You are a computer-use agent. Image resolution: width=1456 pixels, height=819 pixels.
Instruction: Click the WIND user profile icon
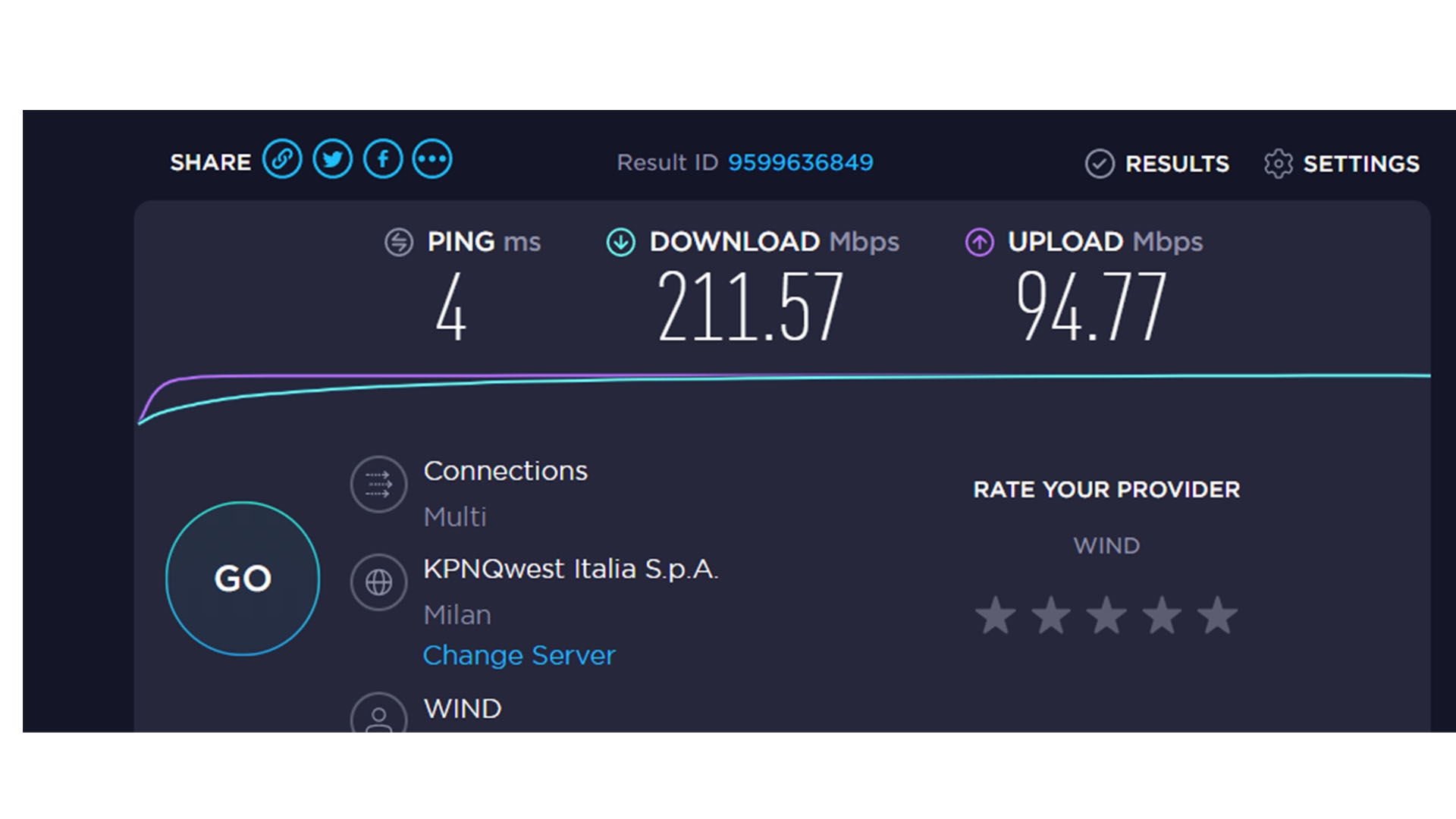tap(379, 713)
